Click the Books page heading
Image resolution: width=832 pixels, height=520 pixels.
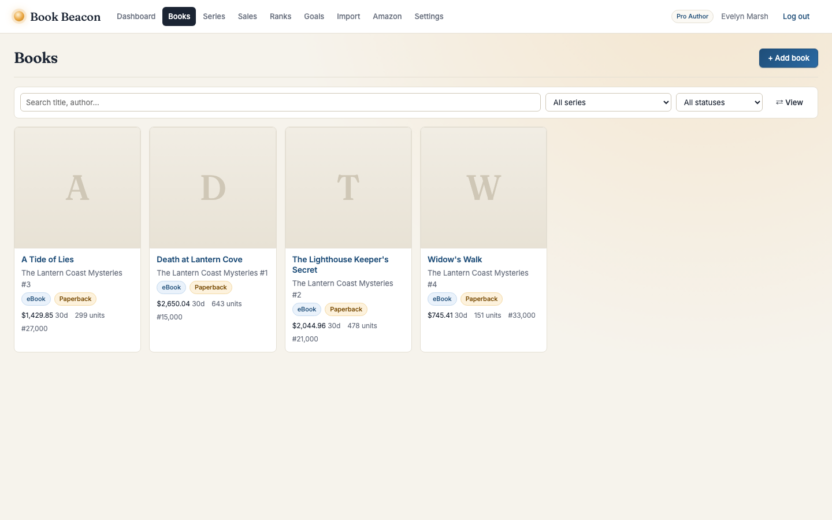click(x=36, y=58)
